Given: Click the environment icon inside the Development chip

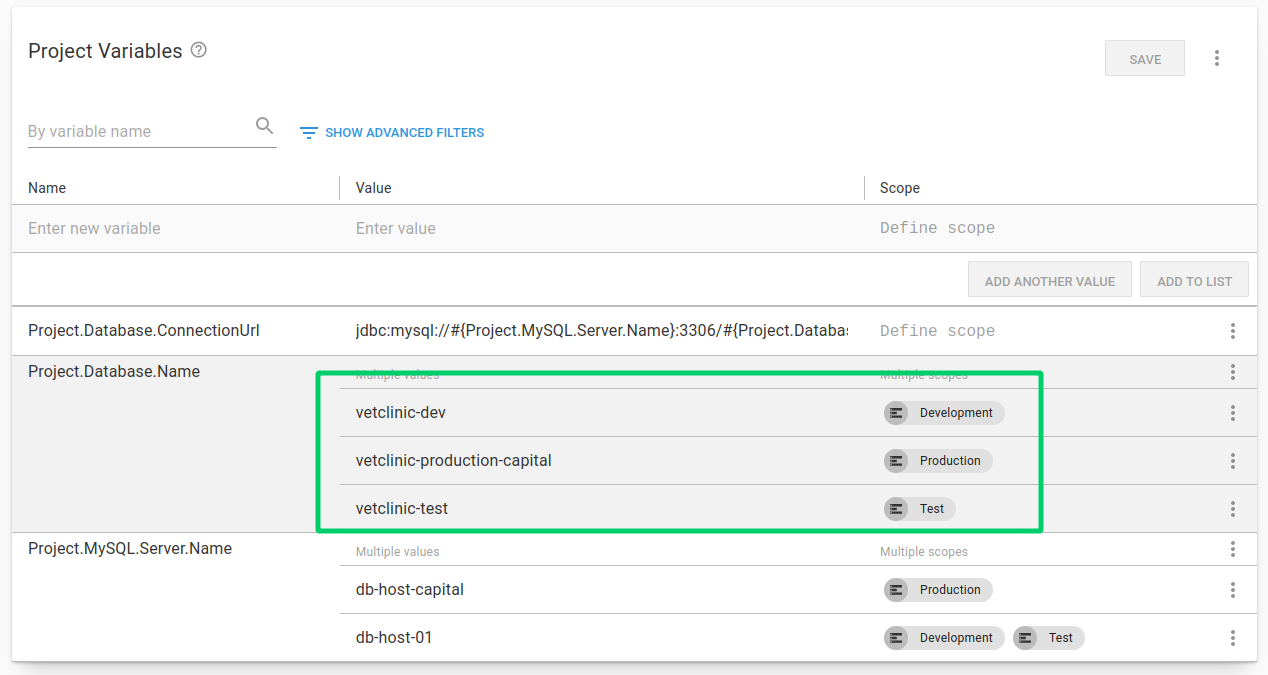Looking at the screenshot, I should 896,412.
